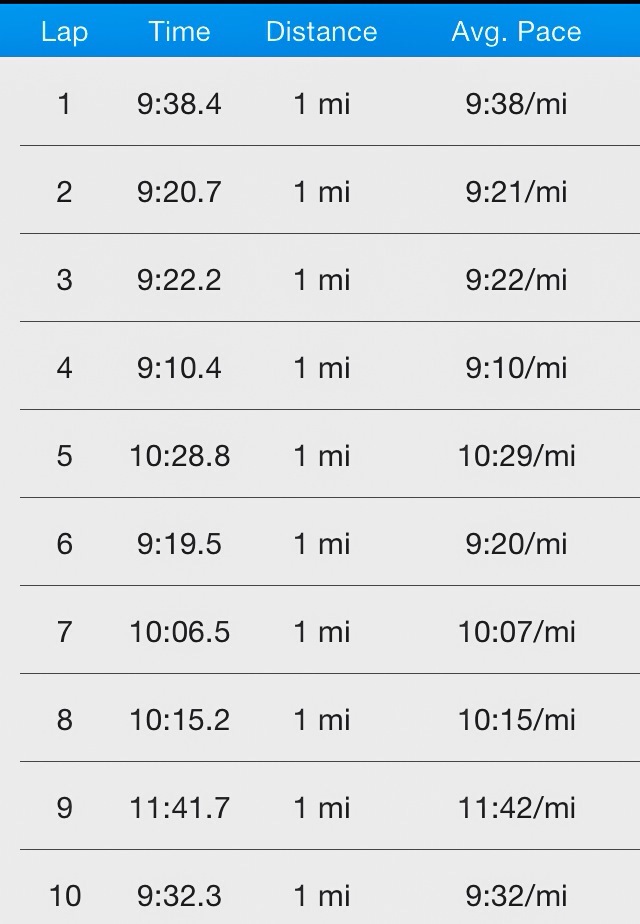
Task: Tap the 10:29/mi average pace value
Action: click(x=517, y=456)
